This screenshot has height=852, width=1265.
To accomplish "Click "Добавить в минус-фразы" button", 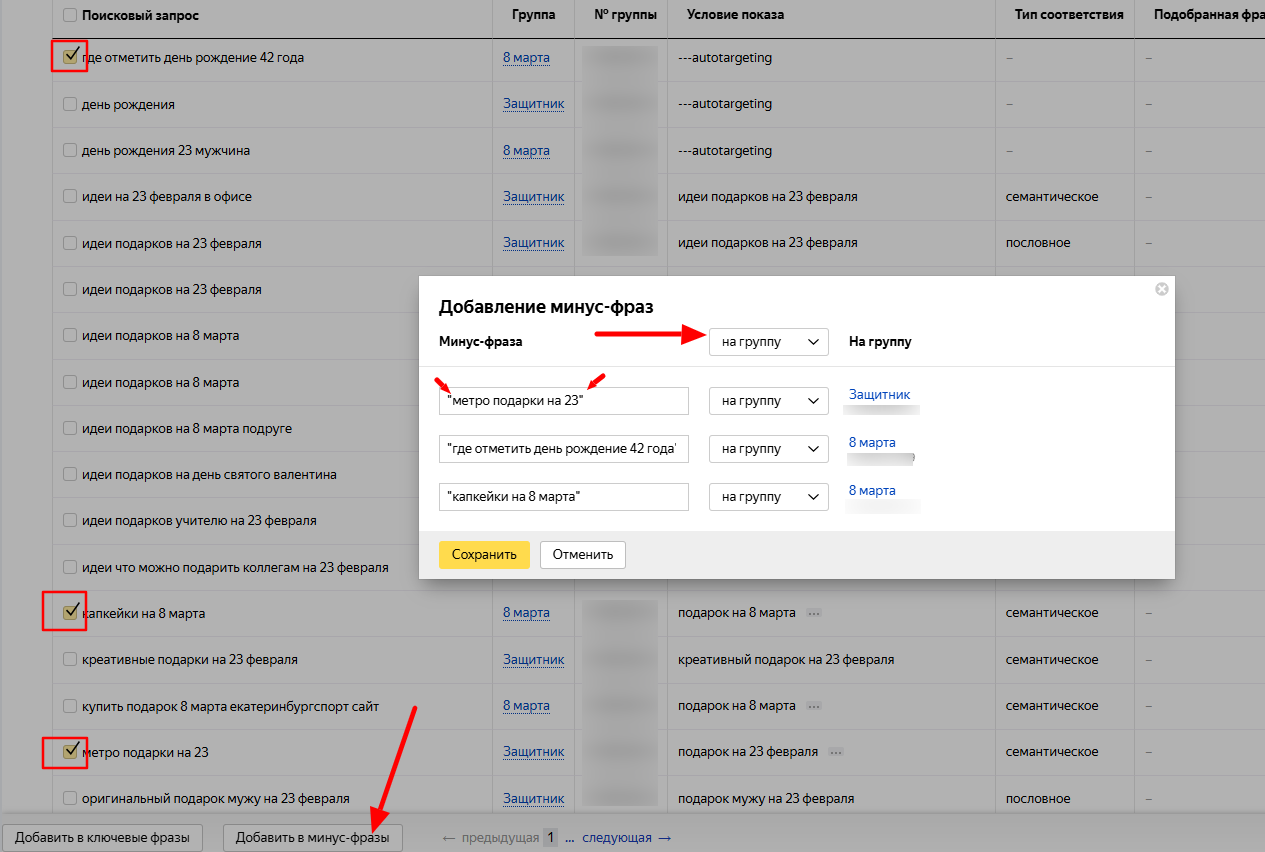I will click(x=312, y=838).
